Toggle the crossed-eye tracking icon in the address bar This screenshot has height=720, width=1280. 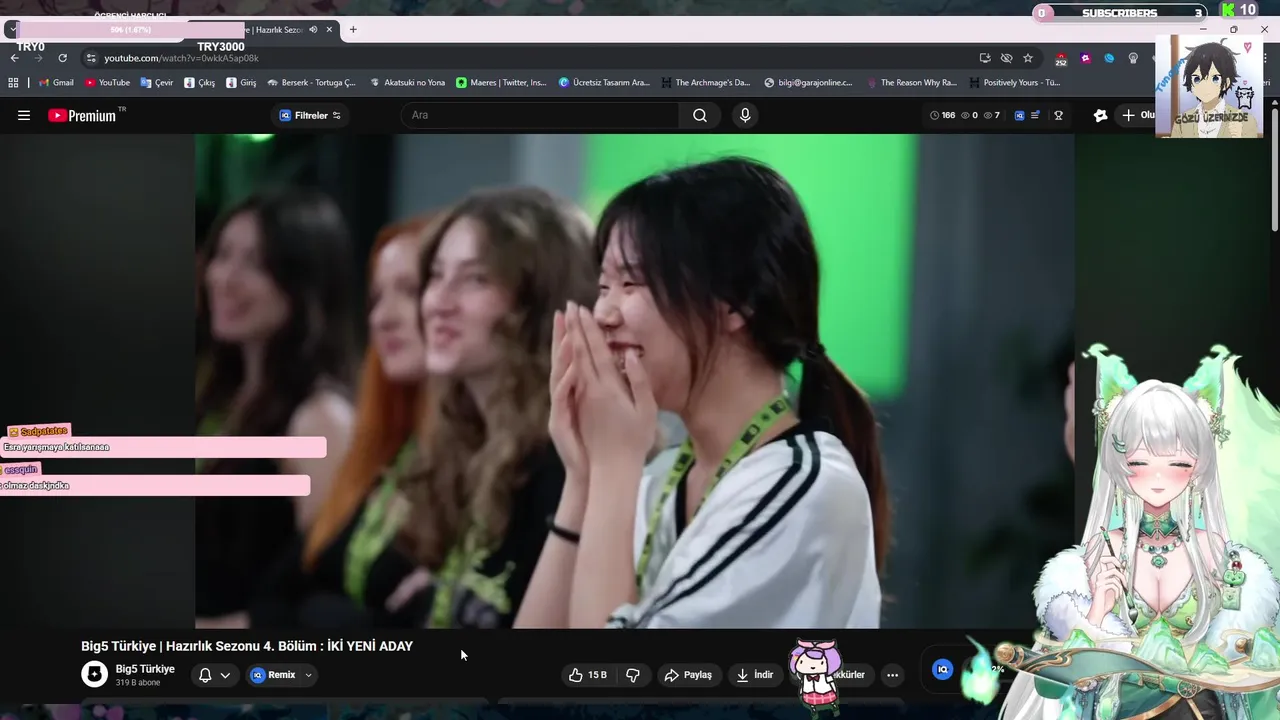1006,58
